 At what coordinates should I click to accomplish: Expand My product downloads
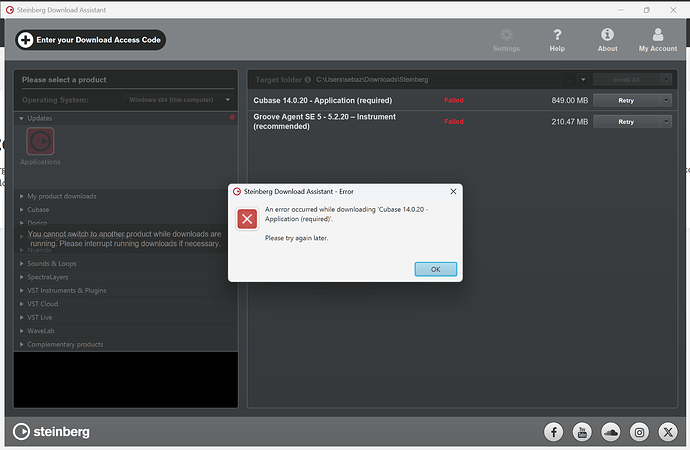[22, 196]
